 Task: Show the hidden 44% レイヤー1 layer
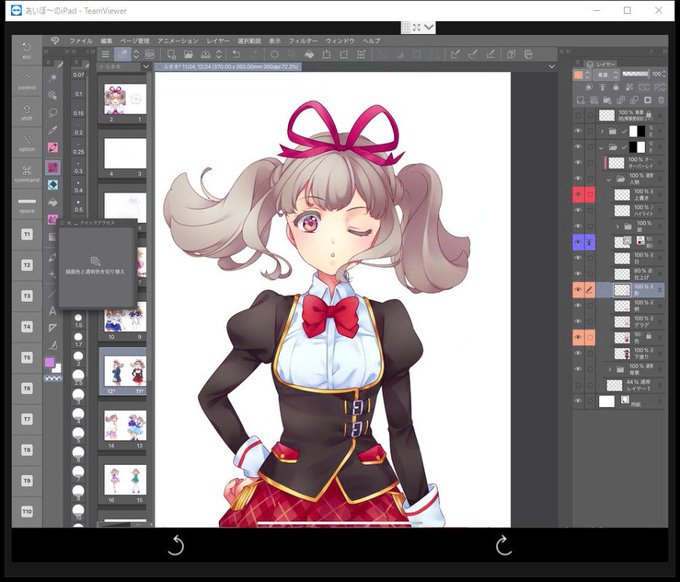578,385
